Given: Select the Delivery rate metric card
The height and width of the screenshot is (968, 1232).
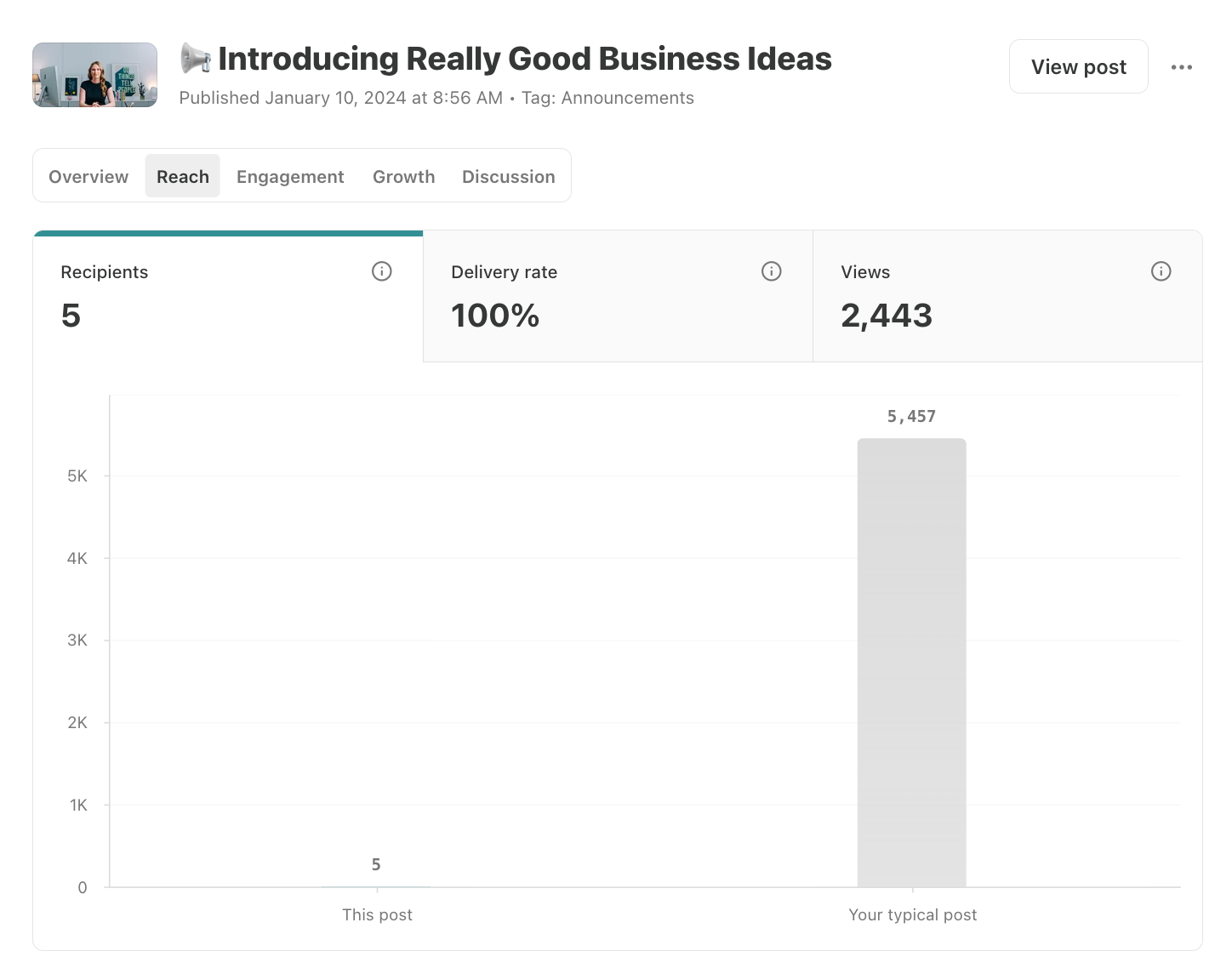Looking at the screenshot, I should [x=618, y=297].
